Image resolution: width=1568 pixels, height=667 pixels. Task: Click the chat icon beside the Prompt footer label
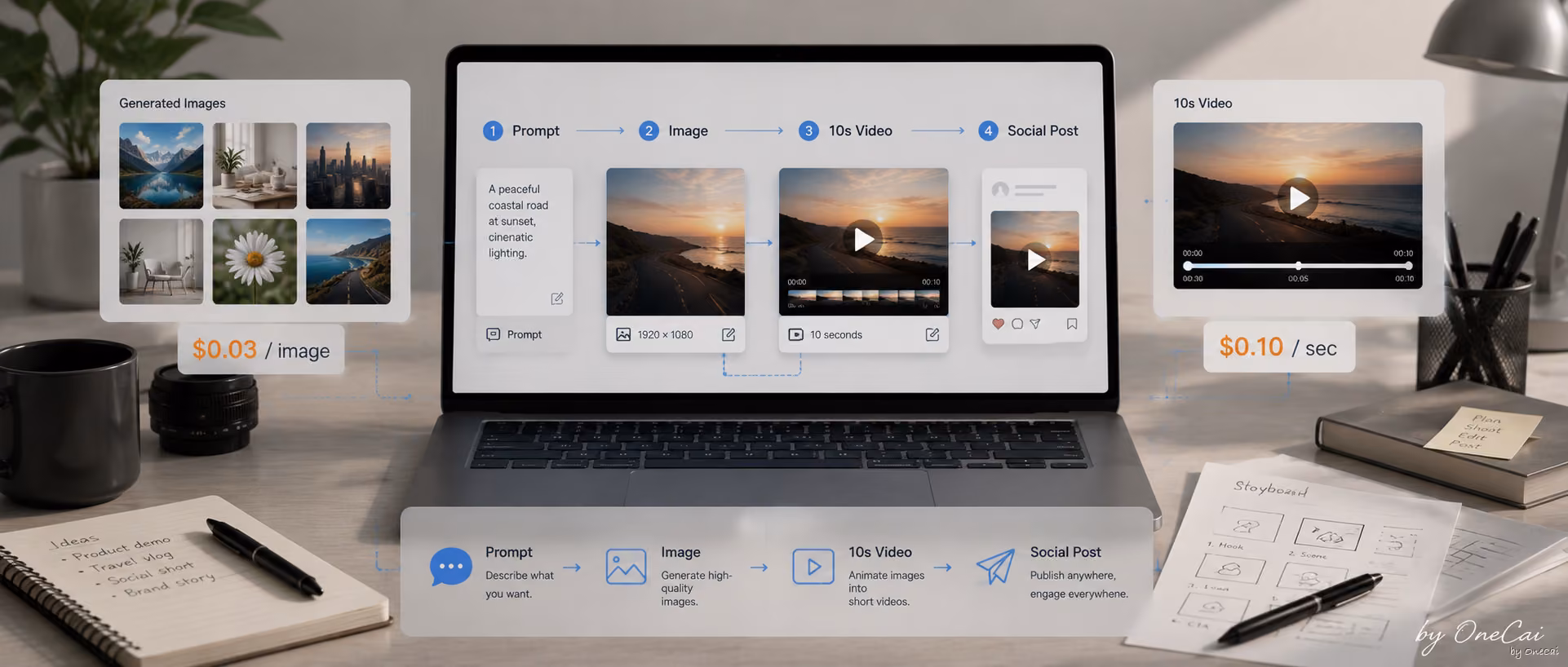(493, 334)
